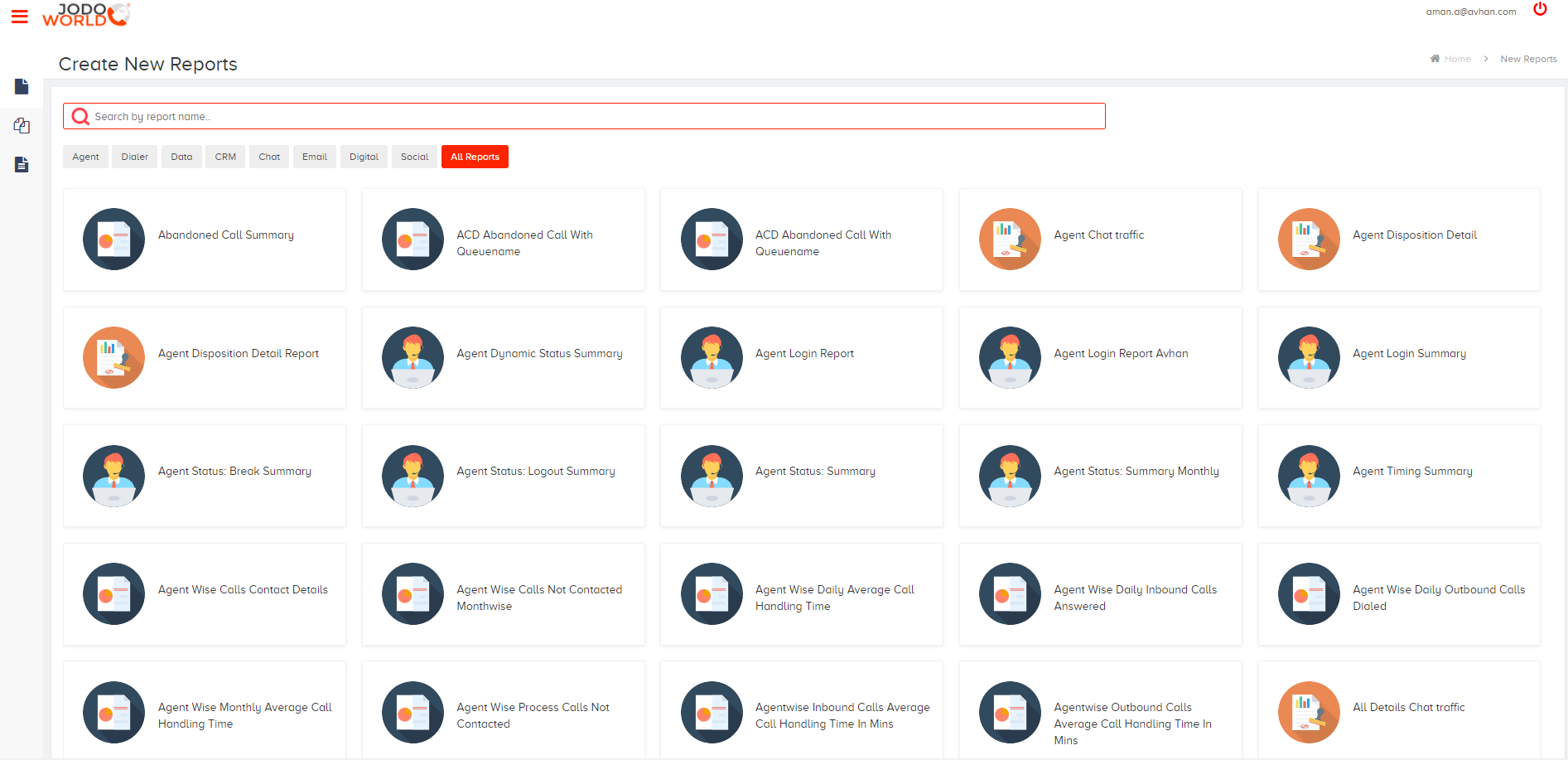
Task: Click the Home breadcrumb house icon
Action: pyautogui.click(x=1435, y=58)
